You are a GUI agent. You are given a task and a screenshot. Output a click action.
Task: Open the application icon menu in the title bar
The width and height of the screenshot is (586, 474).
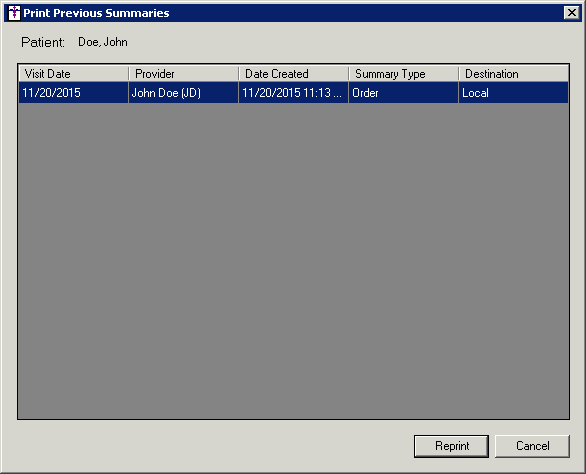14,13
